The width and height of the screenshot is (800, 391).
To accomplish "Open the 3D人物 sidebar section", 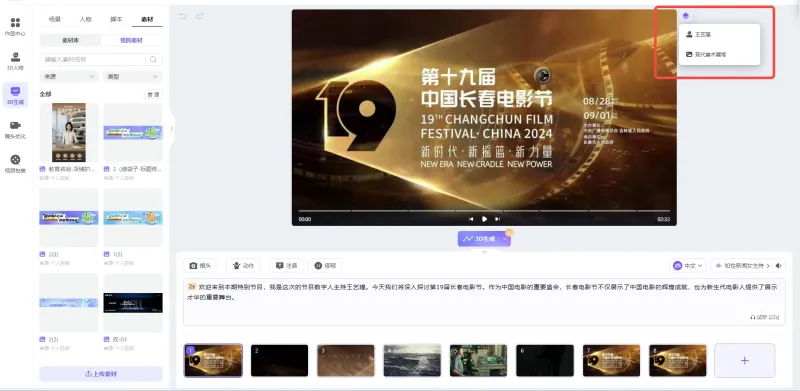I will coord(15,61).
